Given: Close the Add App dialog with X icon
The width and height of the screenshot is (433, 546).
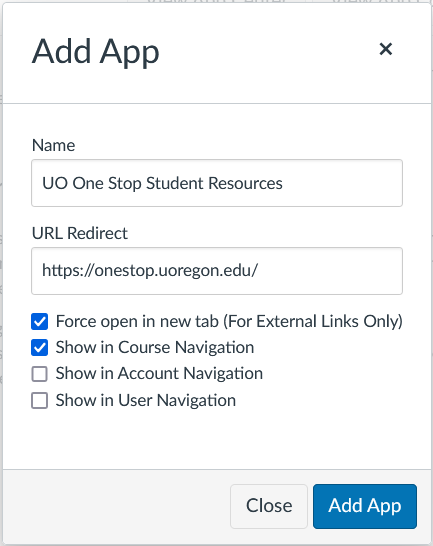Looking at the screenshot, I should coord(386,49).
